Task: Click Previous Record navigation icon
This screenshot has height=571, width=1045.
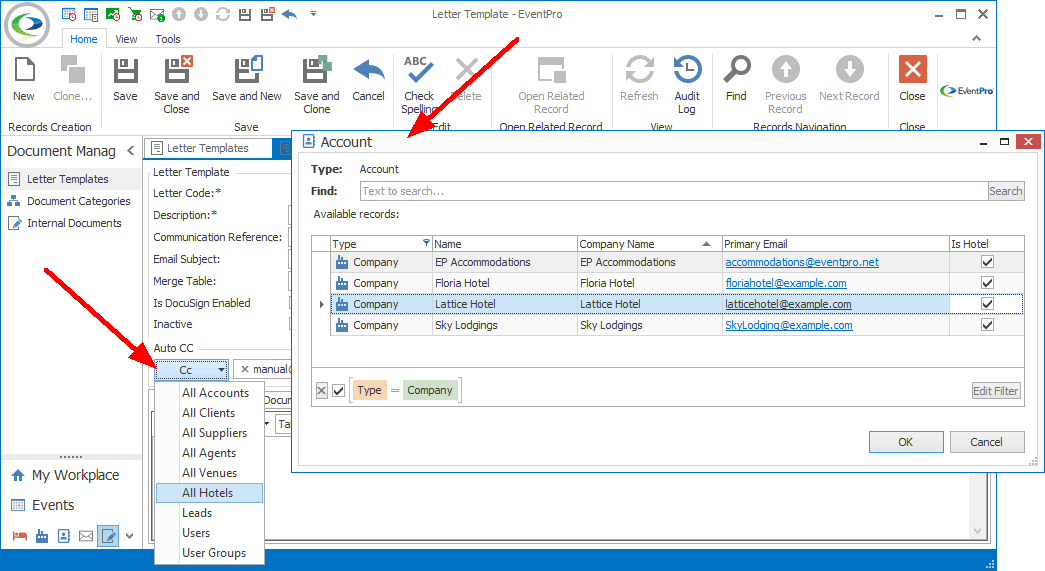Action: coord(786,69)
